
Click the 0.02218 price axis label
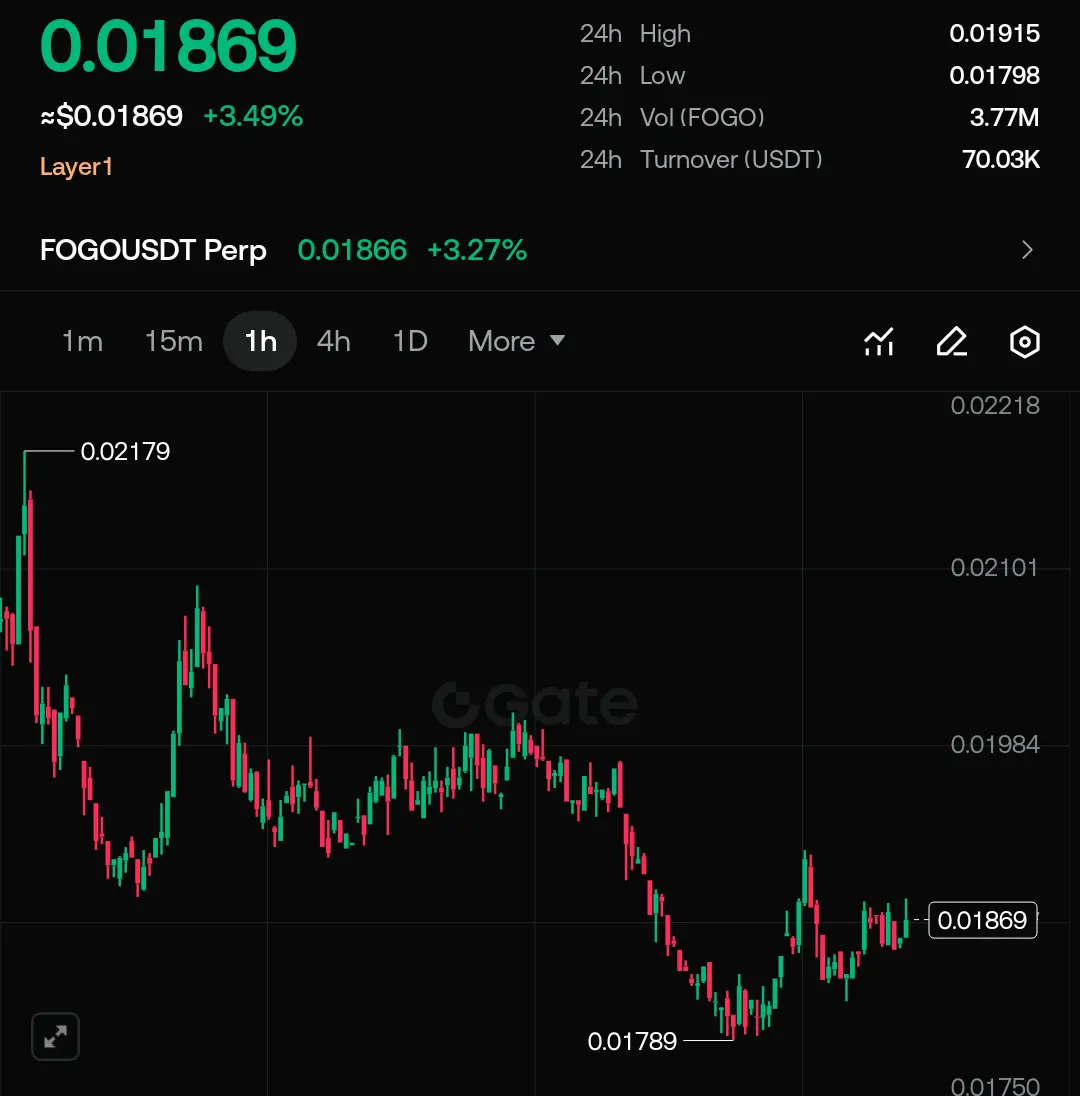995,405
